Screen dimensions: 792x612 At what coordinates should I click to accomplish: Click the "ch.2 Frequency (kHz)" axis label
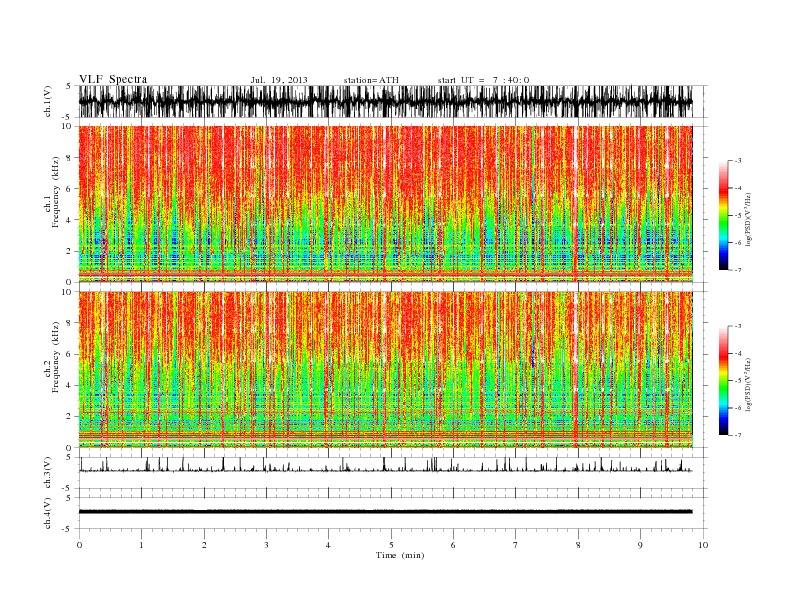pos(52,357)
